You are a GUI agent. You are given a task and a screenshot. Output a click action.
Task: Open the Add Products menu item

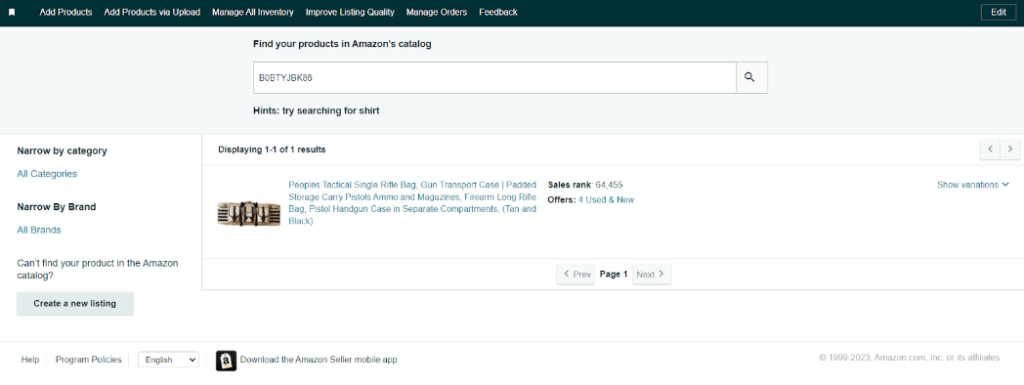click(x=66, y=12)
